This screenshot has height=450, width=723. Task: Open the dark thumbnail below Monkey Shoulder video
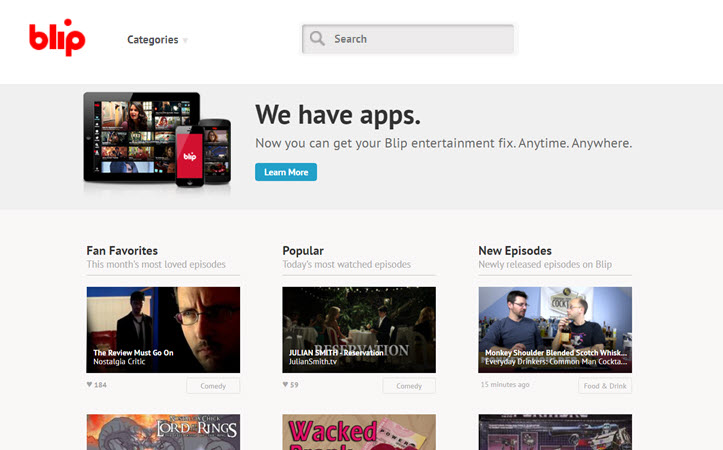pos(555,432)
